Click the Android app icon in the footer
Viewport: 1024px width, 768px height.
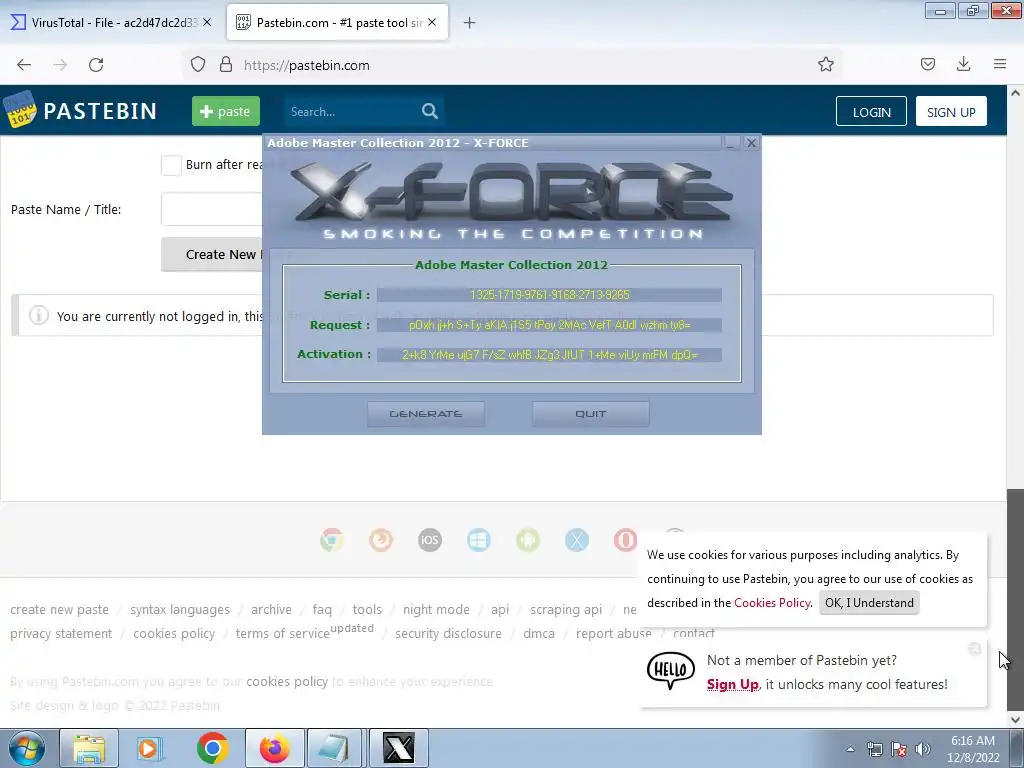point(528,540)
